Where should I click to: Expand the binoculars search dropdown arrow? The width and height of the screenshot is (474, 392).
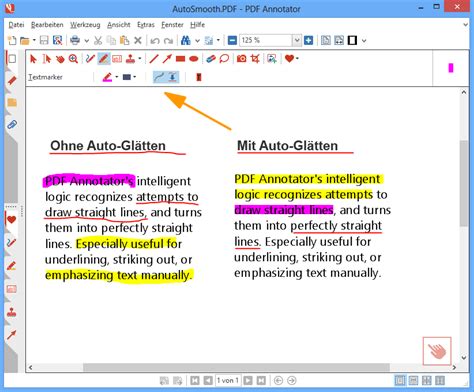click(197, 41)
